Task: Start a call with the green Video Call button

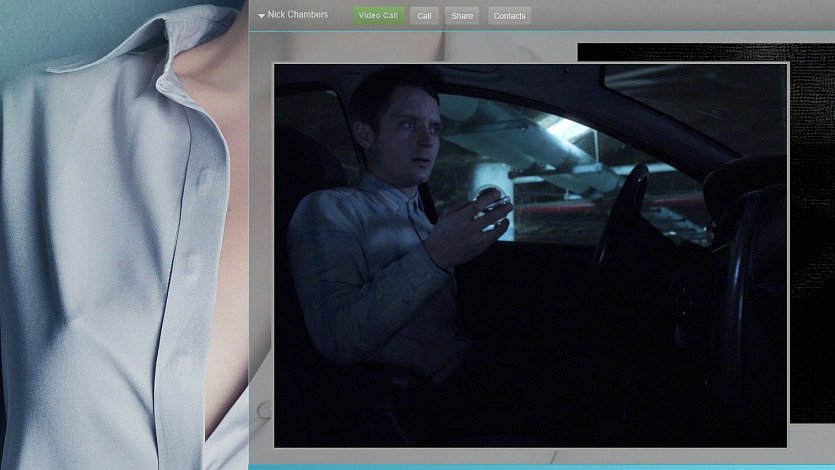Action: 378,16
